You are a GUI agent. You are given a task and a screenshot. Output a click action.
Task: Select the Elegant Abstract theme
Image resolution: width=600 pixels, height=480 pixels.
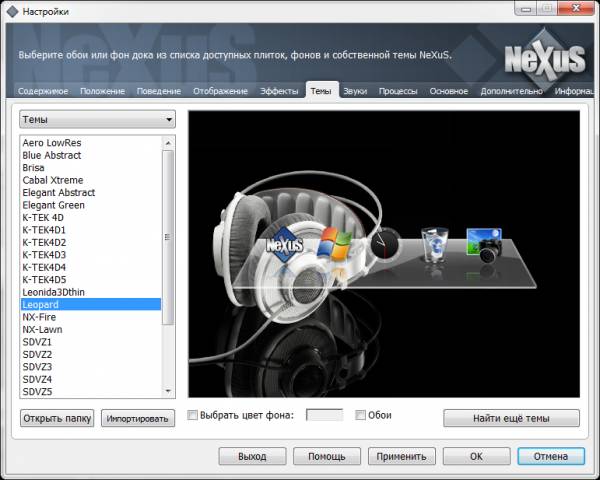[91, 193]
